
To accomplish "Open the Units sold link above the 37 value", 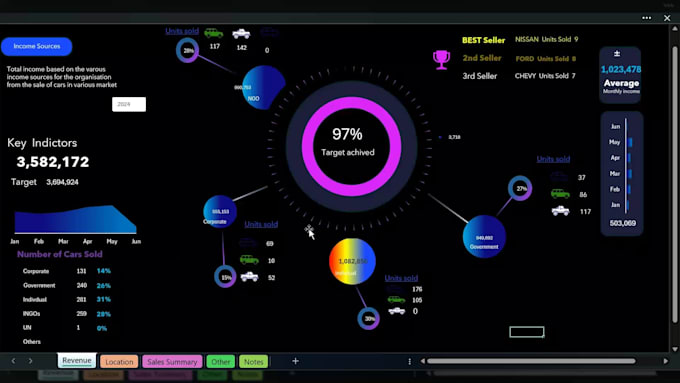I will tap(553, 159).
